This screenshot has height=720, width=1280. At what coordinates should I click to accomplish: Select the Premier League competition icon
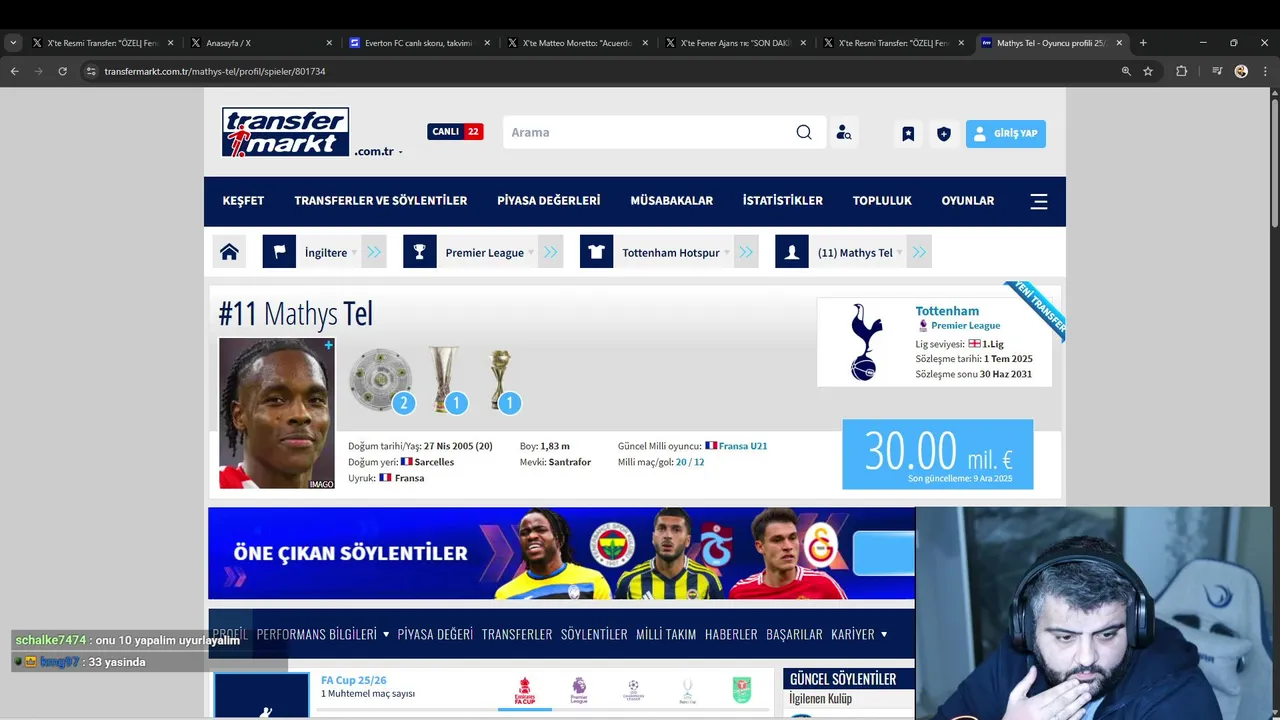tap(579, 691)
